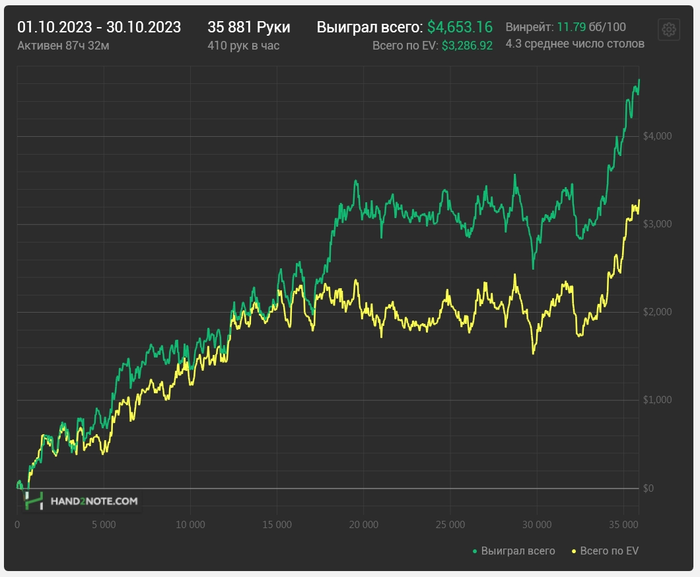Click "4.3 среднее число столов" text
This screenshot has width=700, height=577.
click(x=575, y=44)
